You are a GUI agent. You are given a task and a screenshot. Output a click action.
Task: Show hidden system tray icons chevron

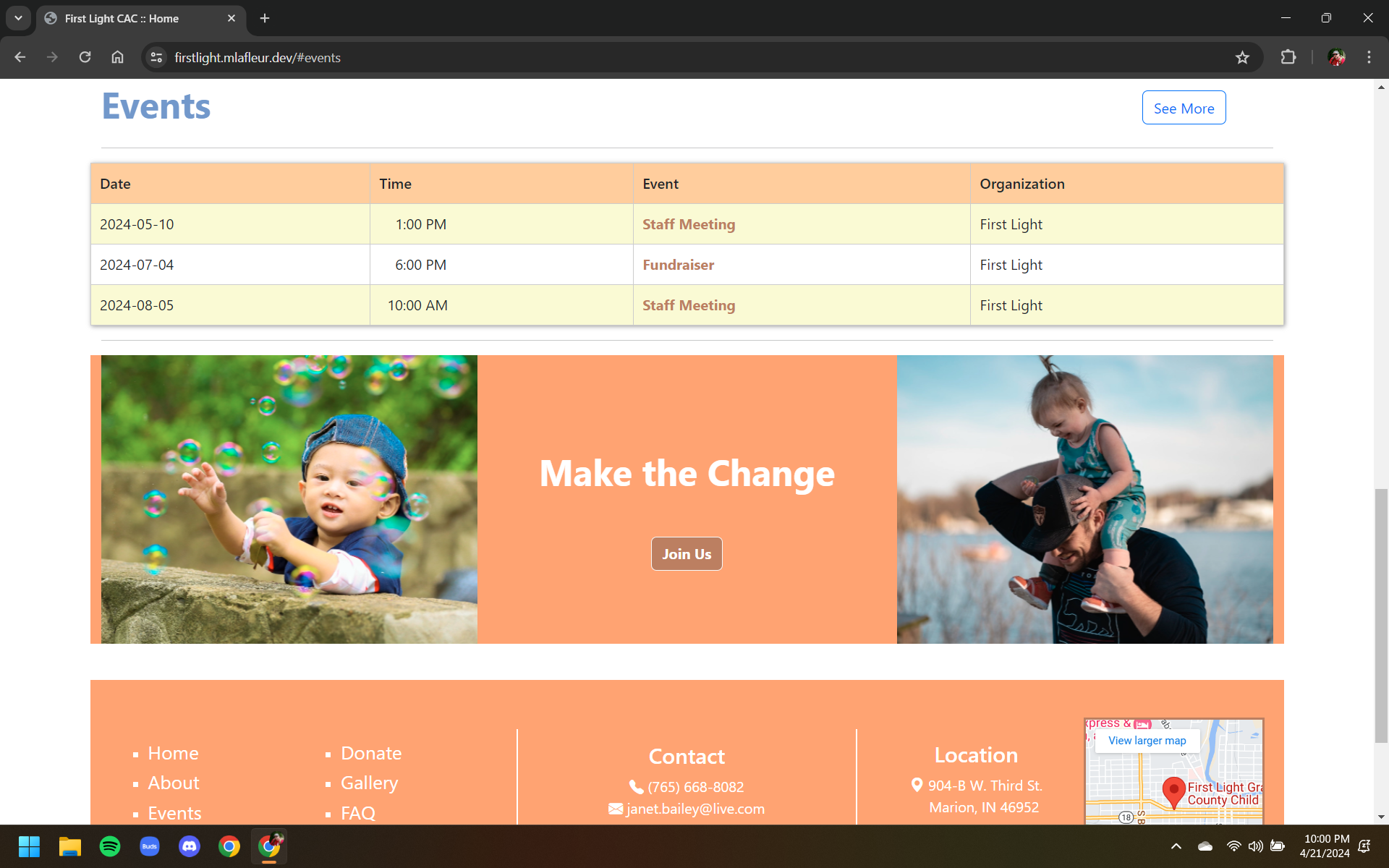tap(1176, 846)
